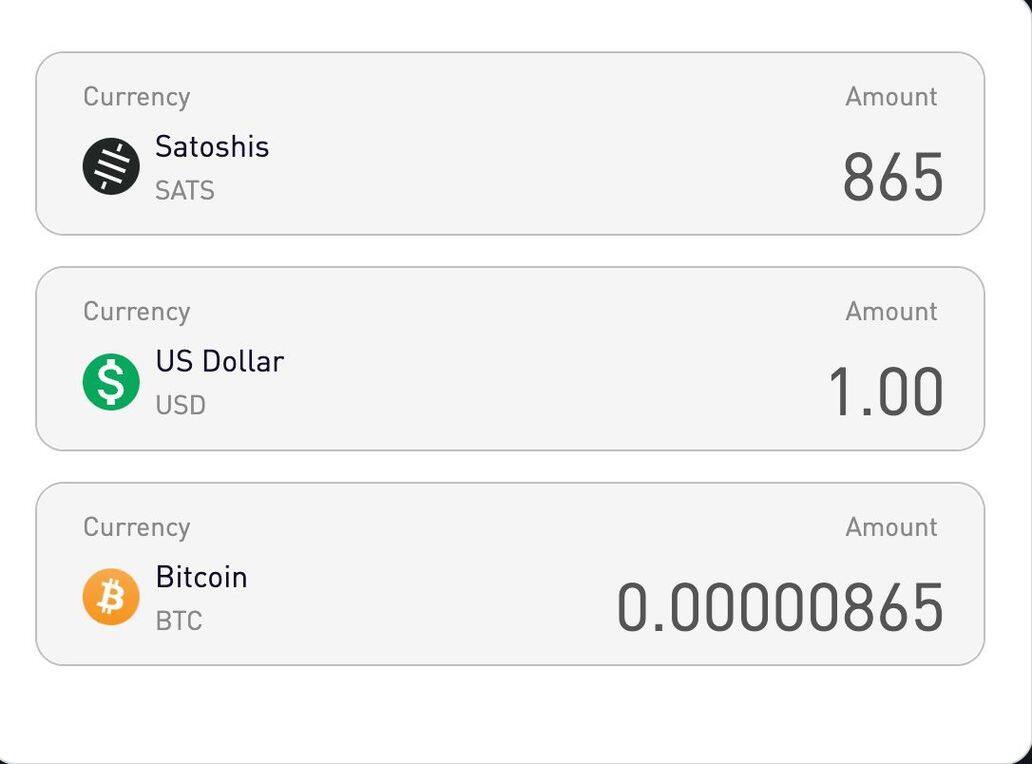The width and height of the screenshot is (1032, 764).
Task: Click the orange Bitcoin icon
Action: coord(111,597)
